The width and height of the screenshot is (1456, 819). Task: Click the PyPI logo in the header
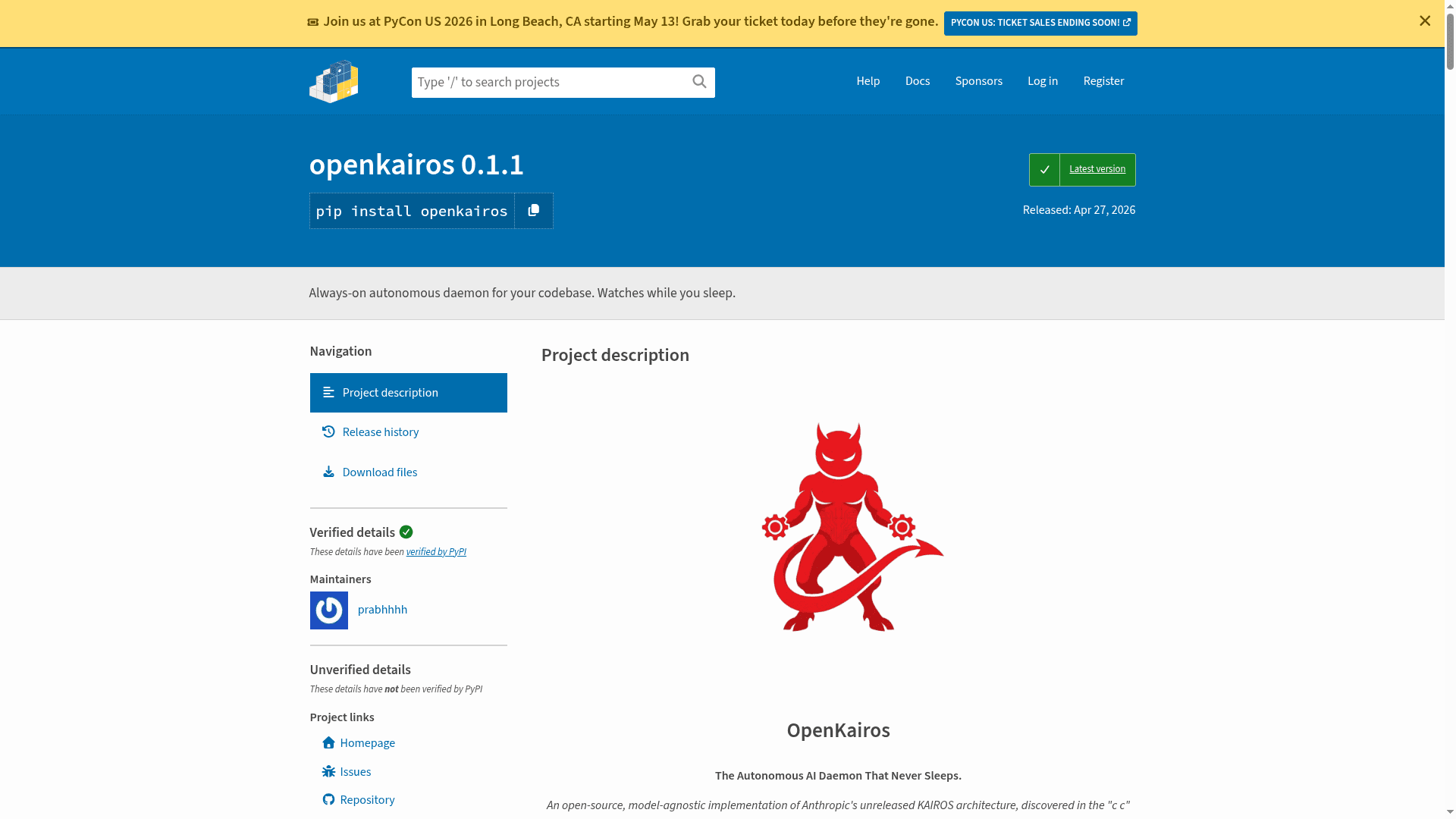pyautogui.click(x=334, y=81)
